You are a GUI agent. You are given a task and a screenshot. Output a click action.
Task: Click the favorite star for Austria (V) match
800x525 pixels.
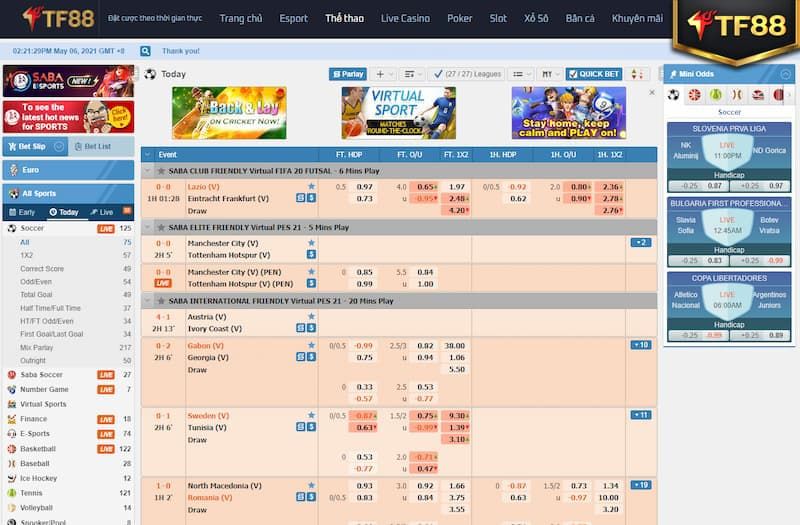click(311, 316)
